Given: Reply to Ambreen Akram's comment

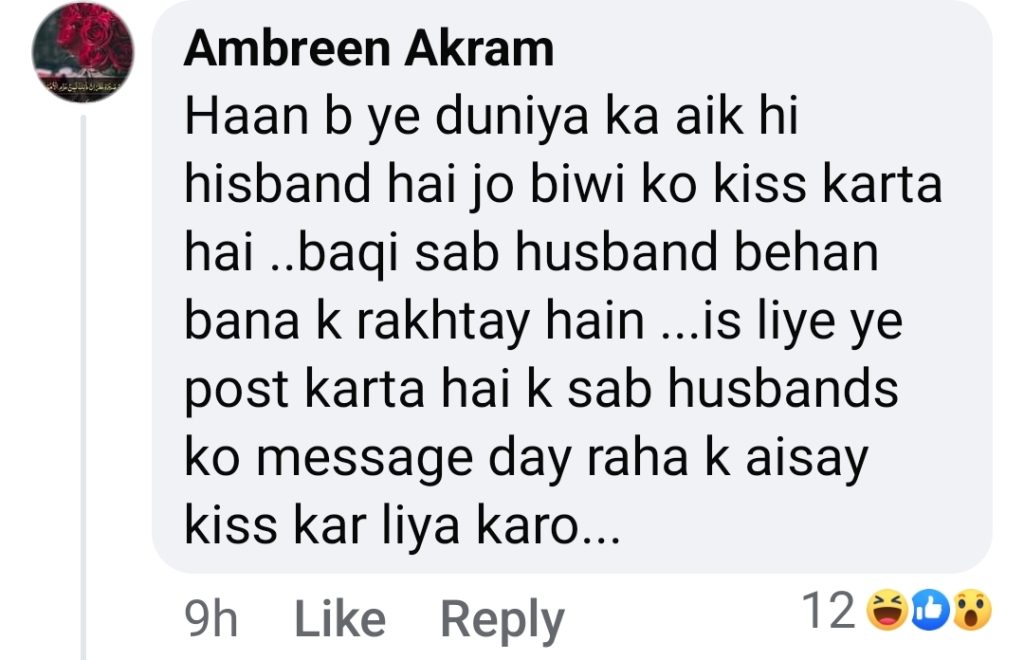Looking at the screenshot, I should [x=502, y=620].
